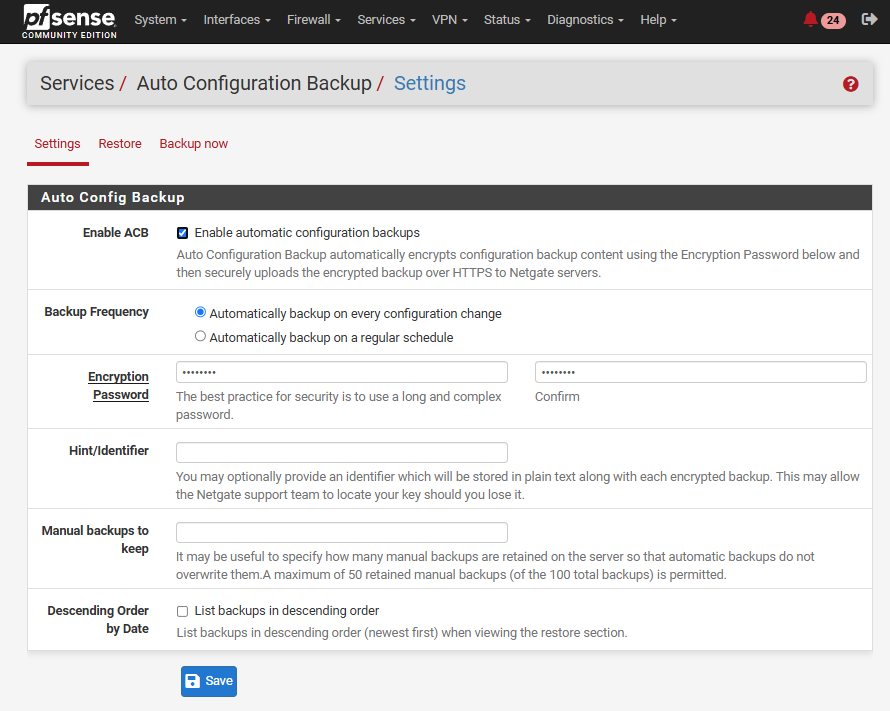Expand the System dropdown menu
This screenshot has width=890, height=711.
point(160,20)
